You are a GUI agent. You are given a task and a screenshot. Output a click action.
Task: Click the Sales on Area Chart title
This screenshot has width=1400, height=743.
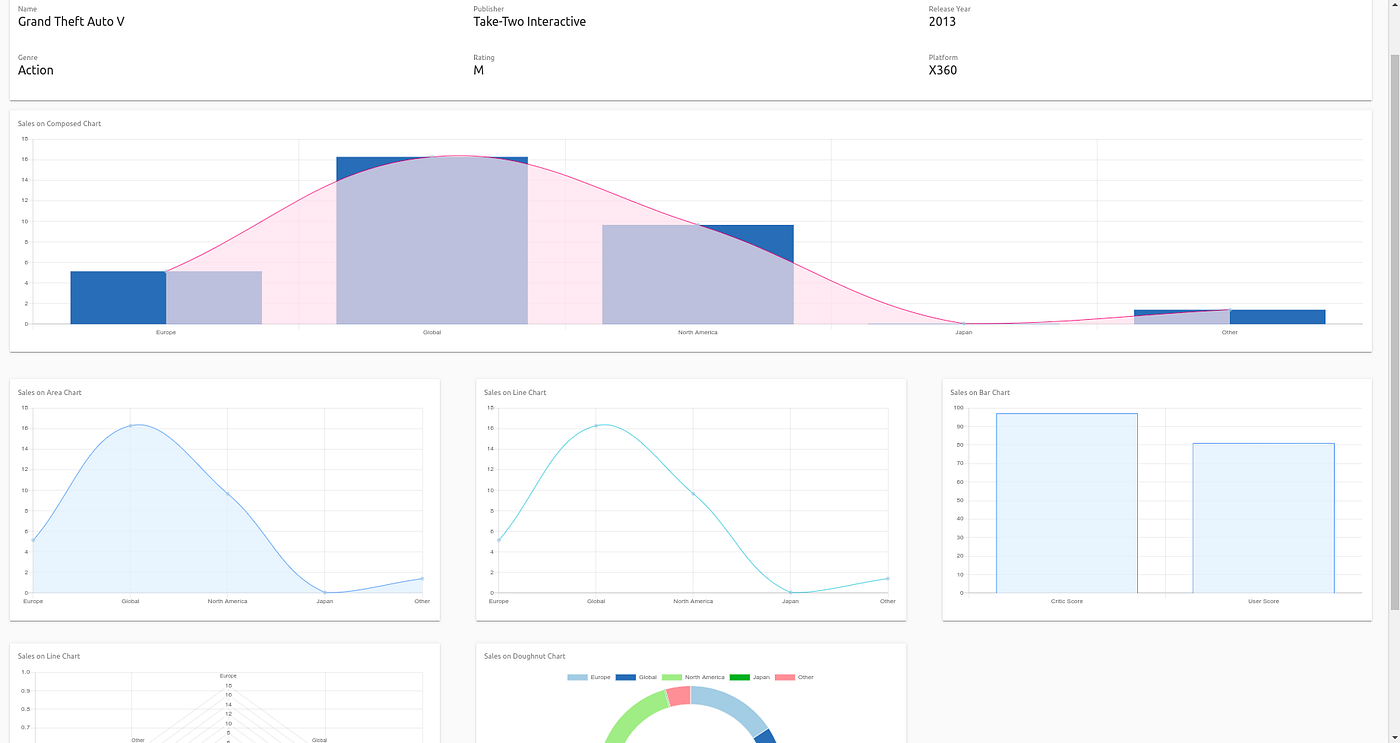(50, 393)
